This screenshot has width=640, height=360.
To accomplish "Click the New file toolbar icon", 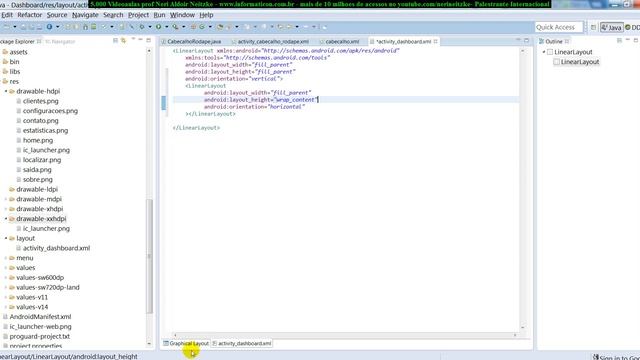I will [7, 27].
